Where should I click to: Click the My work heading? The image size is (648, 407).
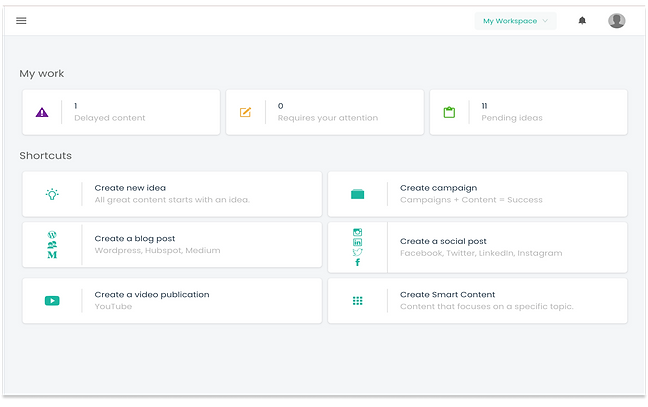tap(42, 74)
